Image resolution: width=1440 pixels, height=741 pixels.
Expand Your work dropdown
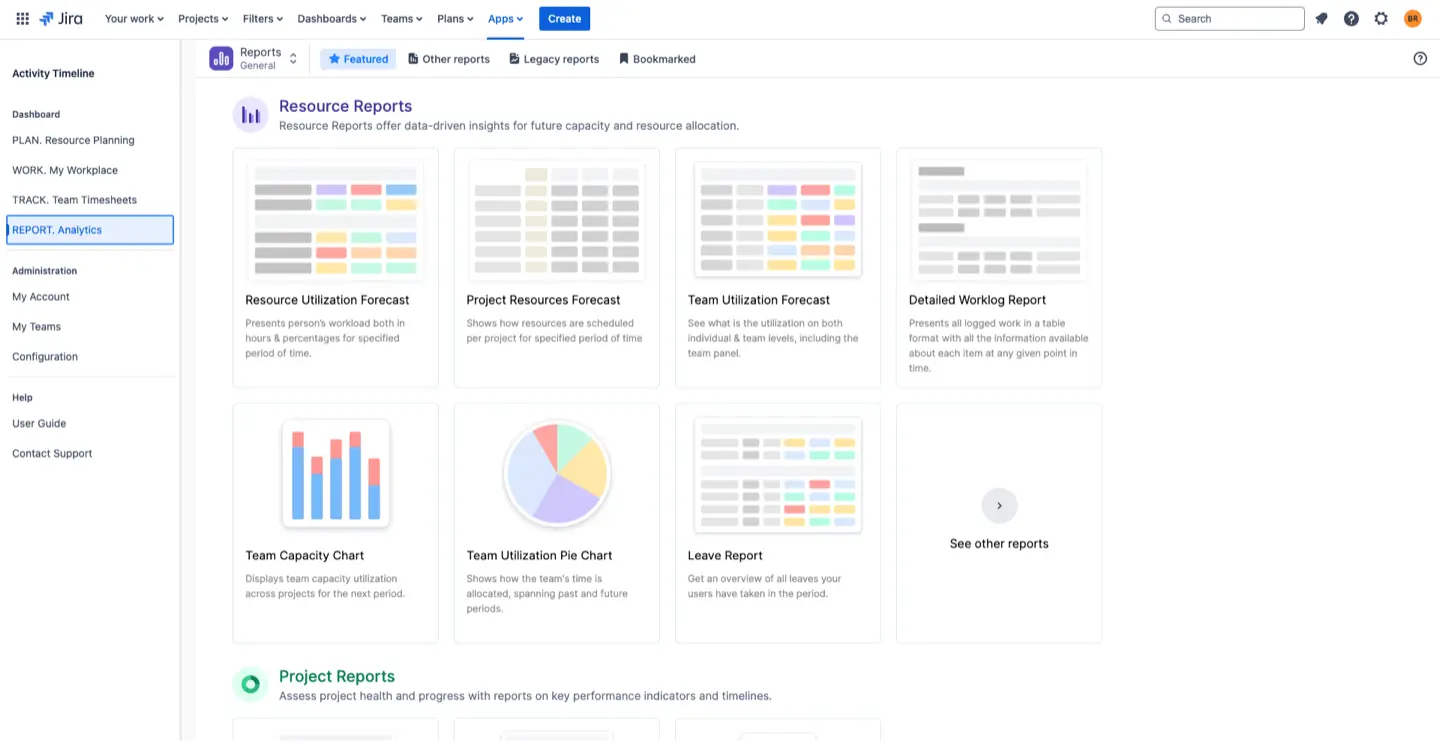[x=134, y=18]
